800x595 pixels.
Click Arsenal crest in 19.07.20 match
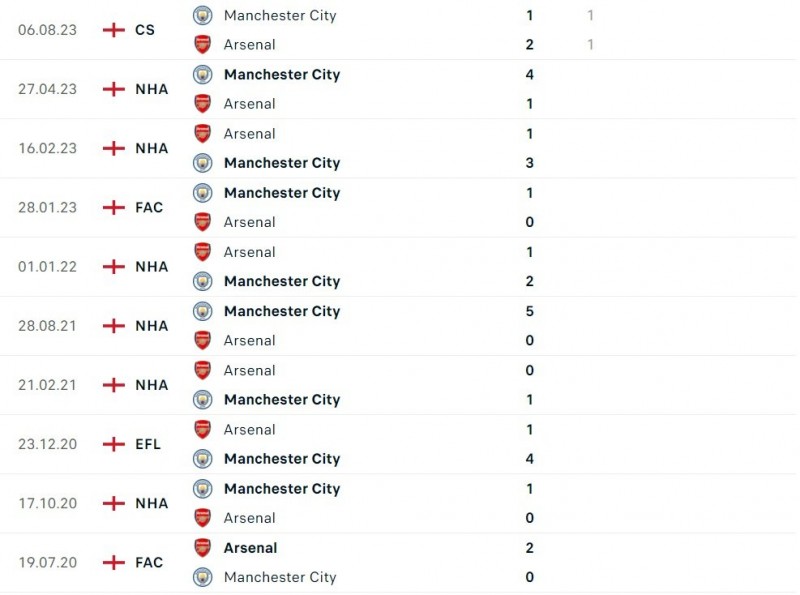[x=203, y=547]
